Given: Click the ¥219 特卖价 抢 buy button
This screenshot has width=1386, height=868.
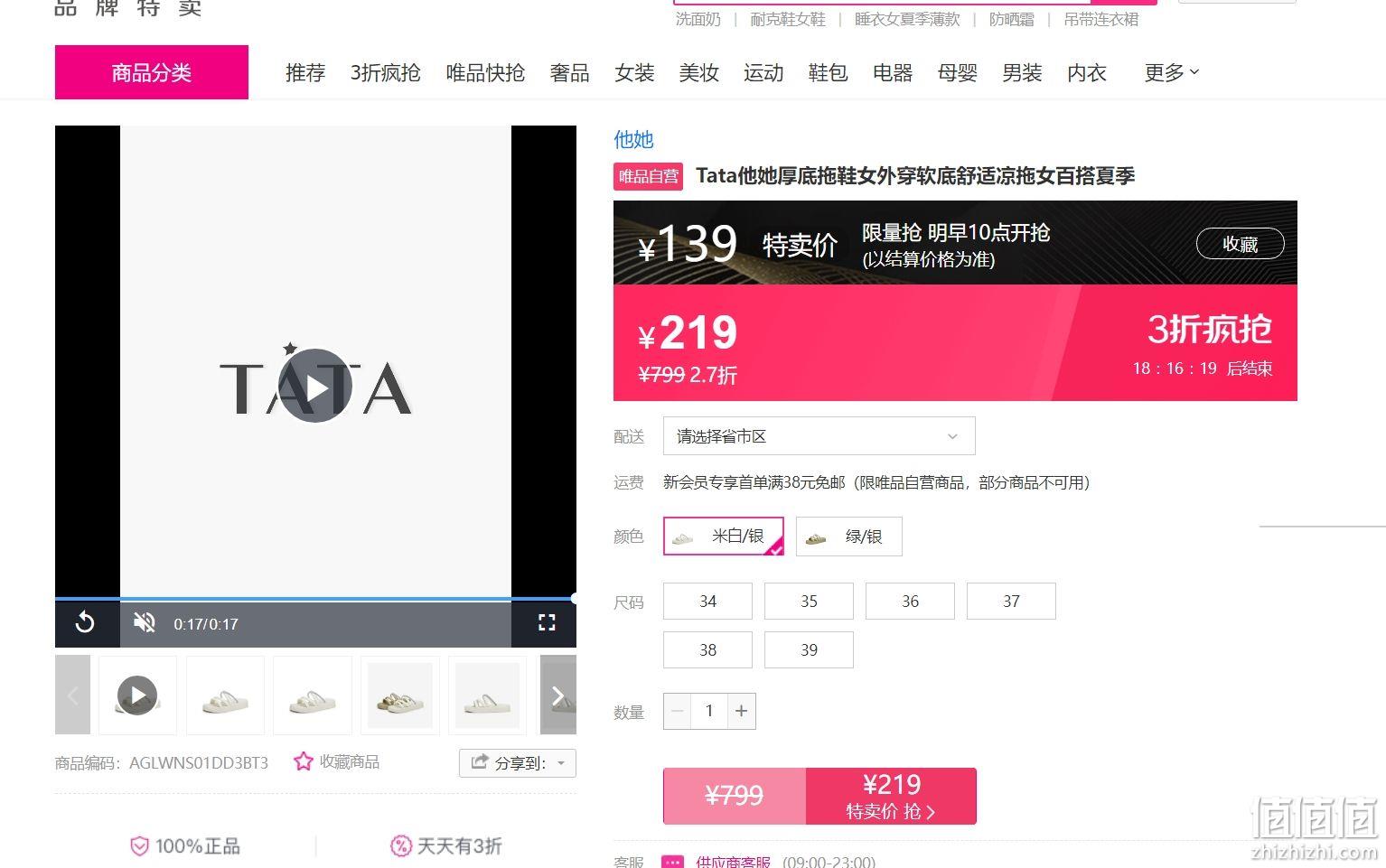Looking at the screenshot, I should (x=891, y=796).
